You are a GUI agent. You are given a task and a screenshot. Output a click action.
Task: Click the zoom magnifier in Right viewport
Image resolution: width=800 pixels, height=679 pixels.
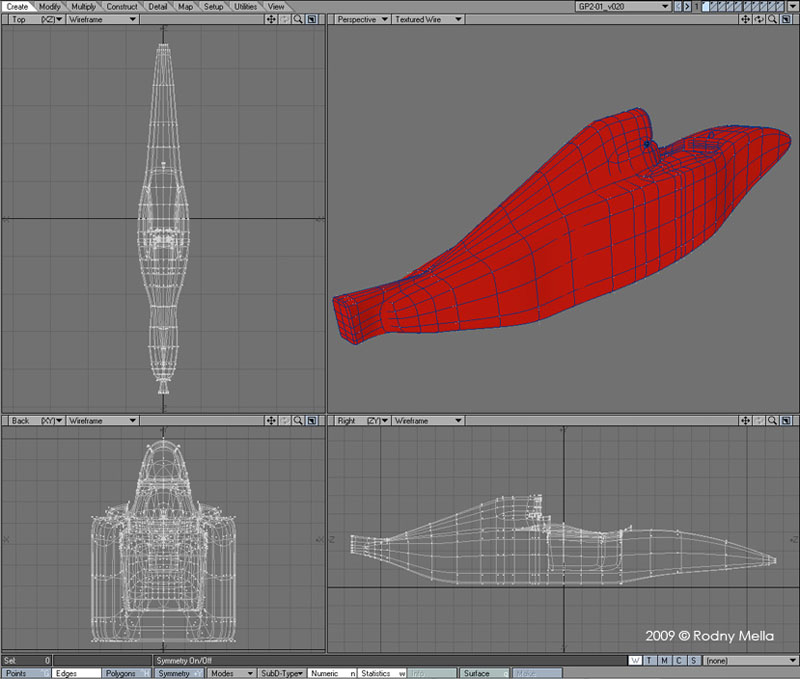[x=771, y=421]
